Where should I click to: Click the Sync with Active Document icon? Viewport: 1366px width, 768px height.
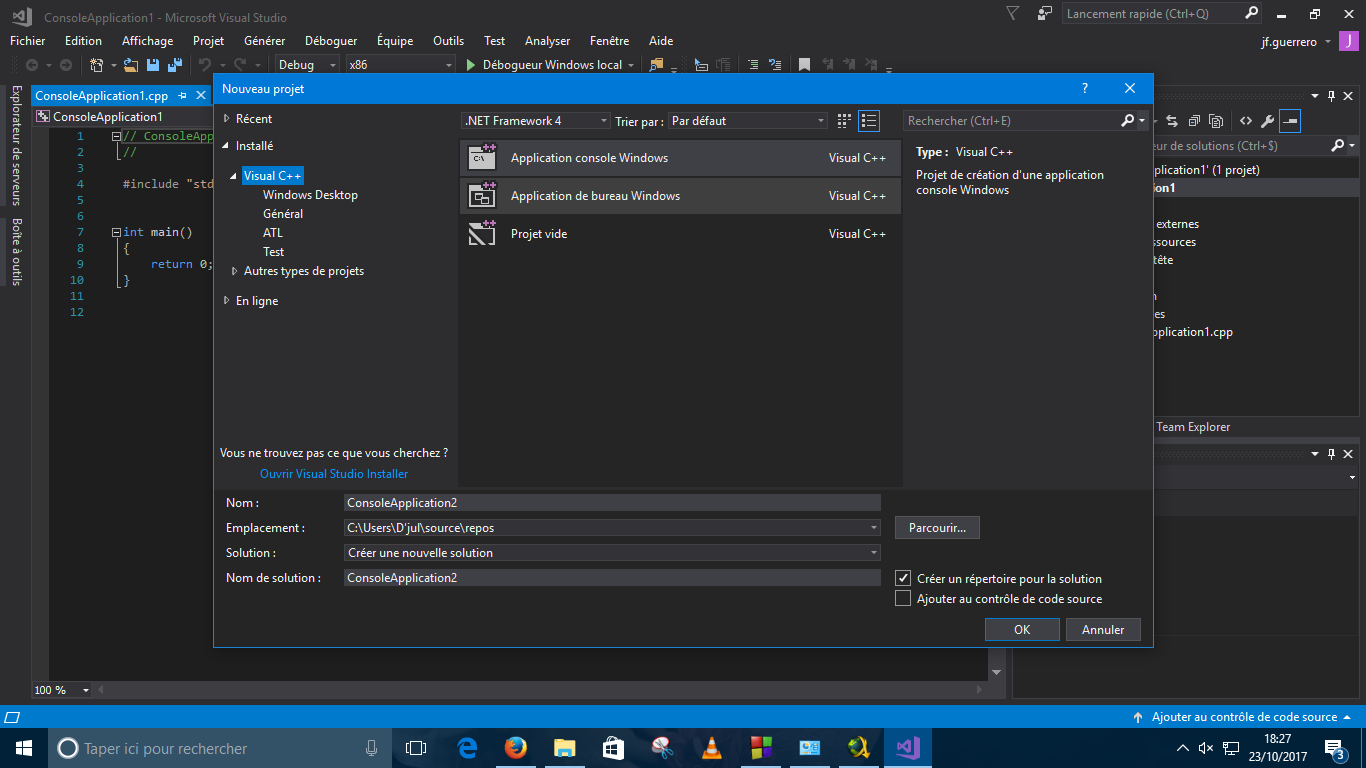tap(1171, 121)
